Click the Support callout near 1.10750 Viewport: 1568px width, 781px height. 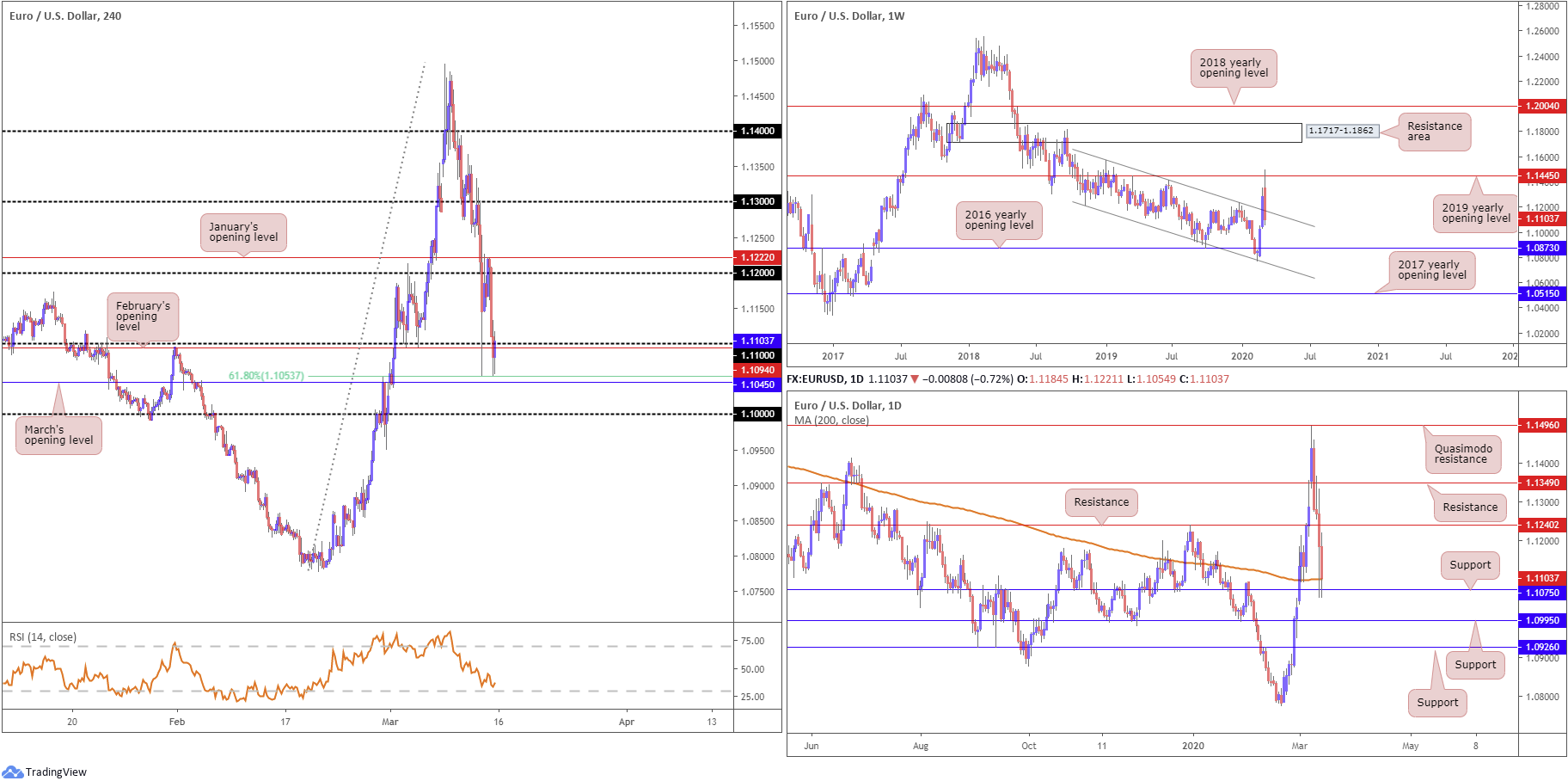pyautogui.click(x=1470, y=565)
